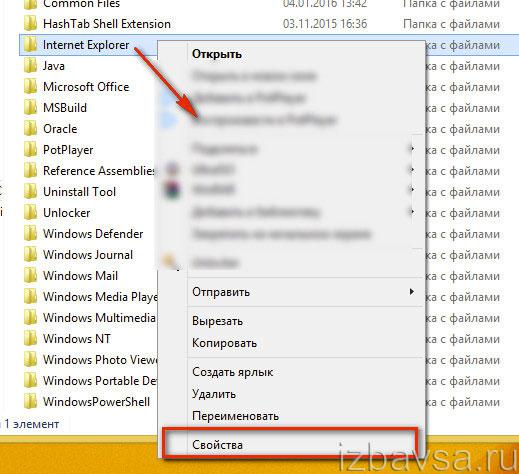Click the Unlocker folder icon
The height and width of the screenshot is (474, 519).
(x=30, y=213)
